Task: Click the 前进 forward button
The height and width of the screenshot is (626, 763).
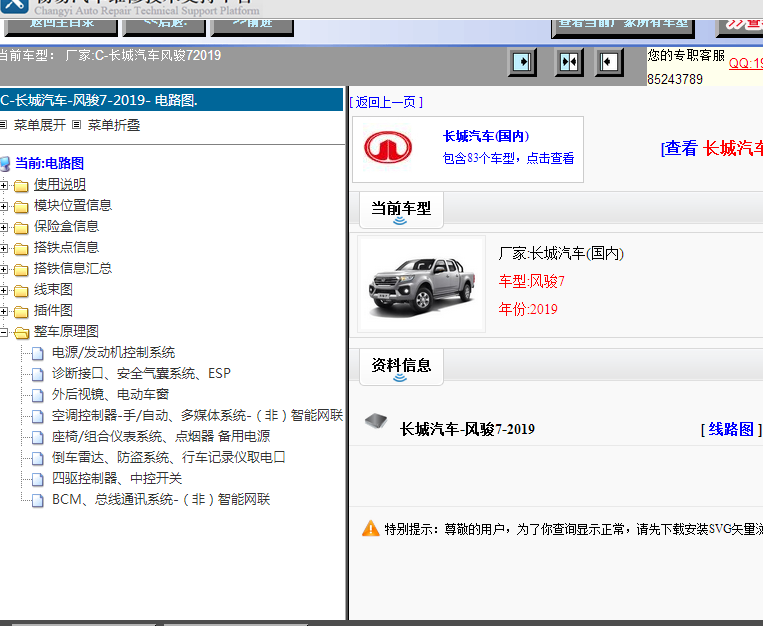Action: 252,27
